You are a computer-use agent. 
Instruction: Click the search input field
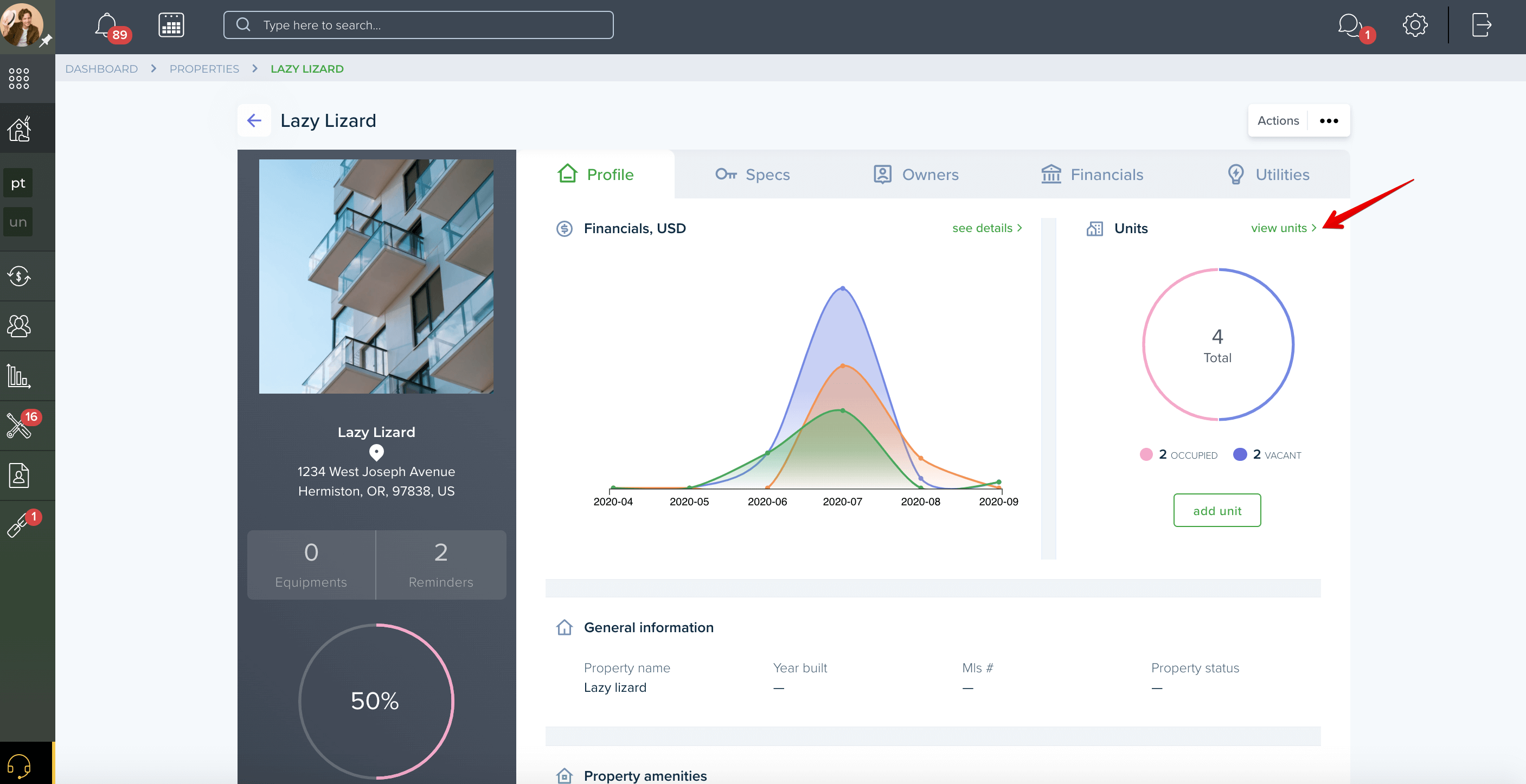(x=418, y=25)
